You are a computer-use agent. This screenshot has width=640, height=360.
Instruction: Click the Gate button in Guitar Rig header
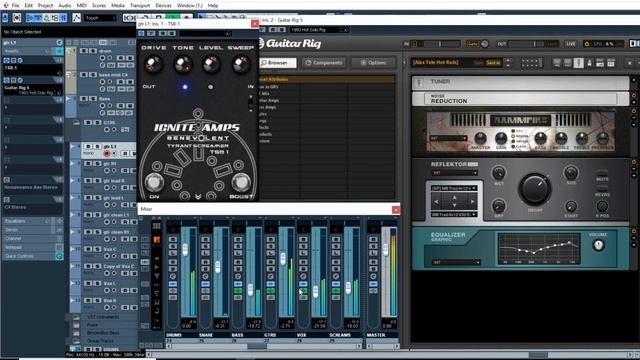tap(473, 44)
